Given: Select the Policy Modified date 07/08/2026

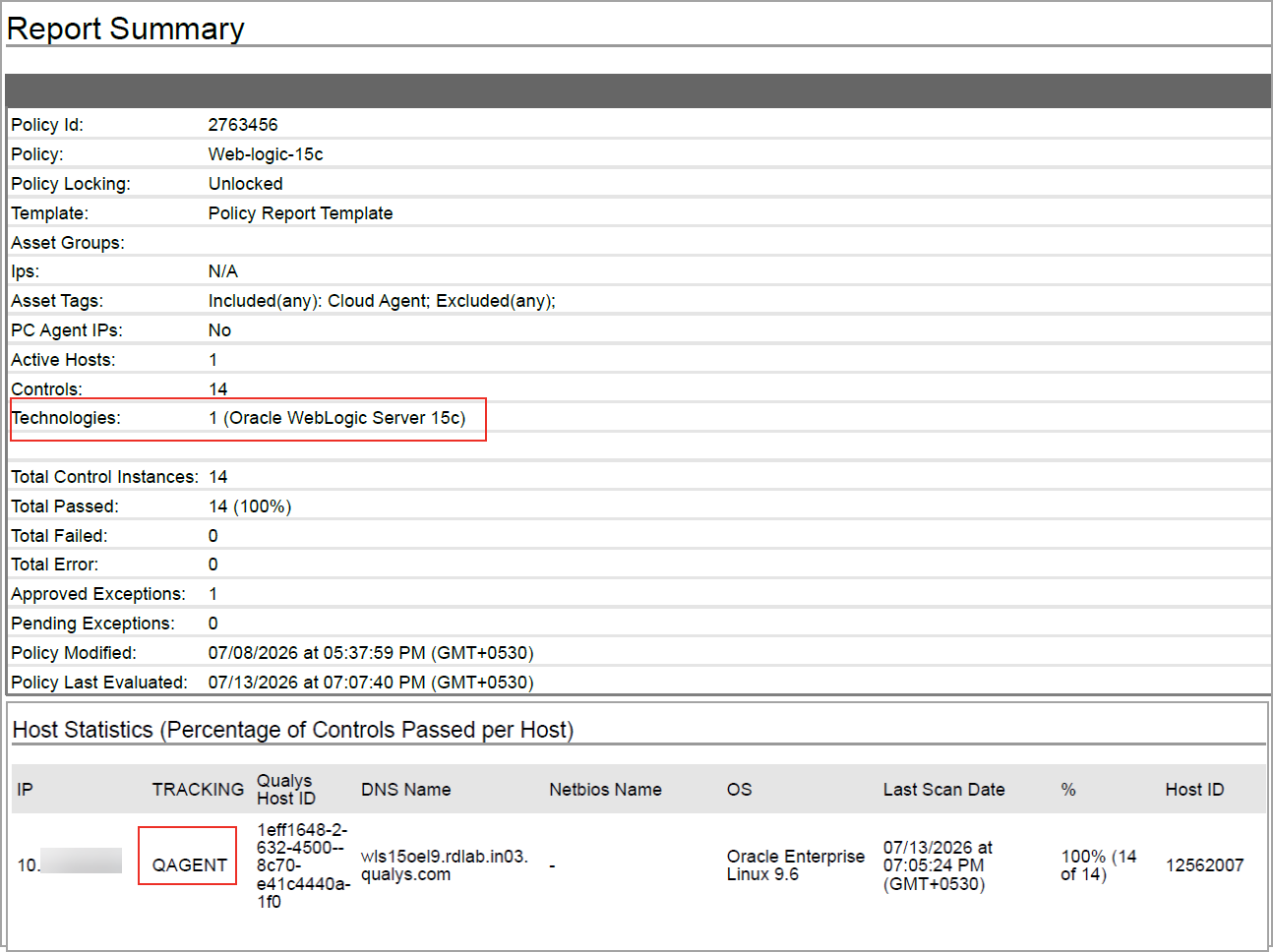Looking at the screenshot, I should point(371,653).
